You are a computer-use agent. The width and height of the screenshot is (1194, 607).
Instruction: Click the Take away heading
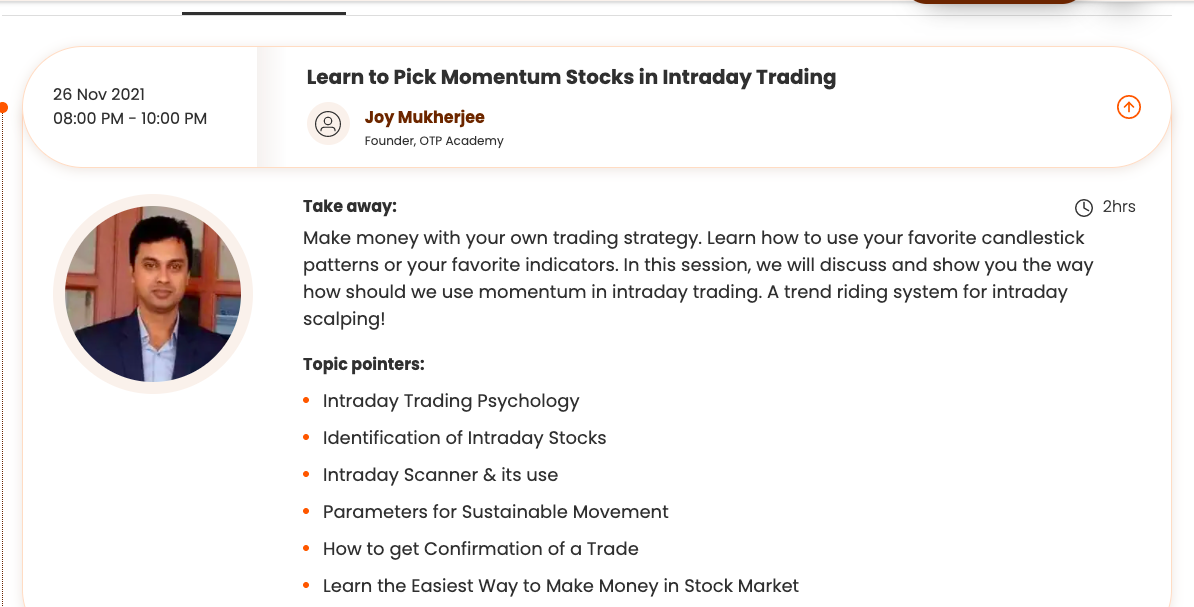point(350,206)
